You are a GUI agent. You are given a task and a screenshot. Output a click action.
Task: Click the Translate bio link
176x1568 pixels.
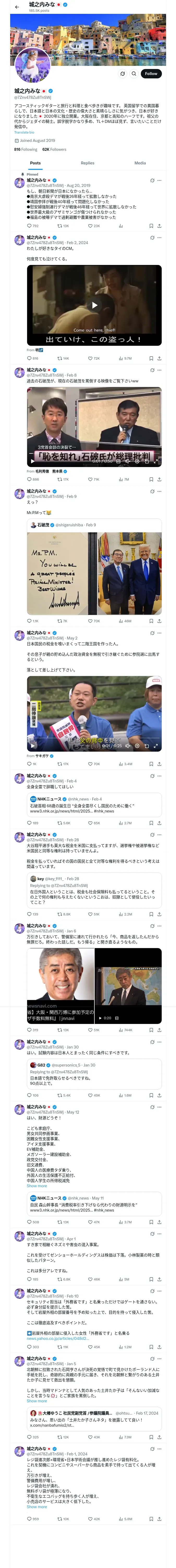click(x=24, y=132)
